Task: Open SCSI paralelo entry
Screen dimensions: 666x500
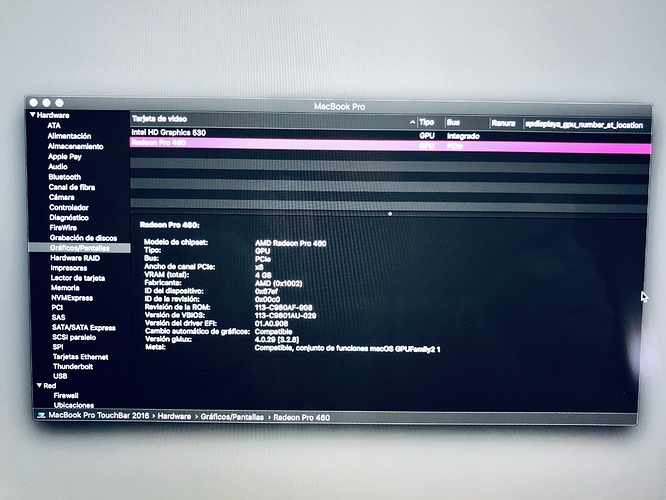Action: [x=74, y=337]
